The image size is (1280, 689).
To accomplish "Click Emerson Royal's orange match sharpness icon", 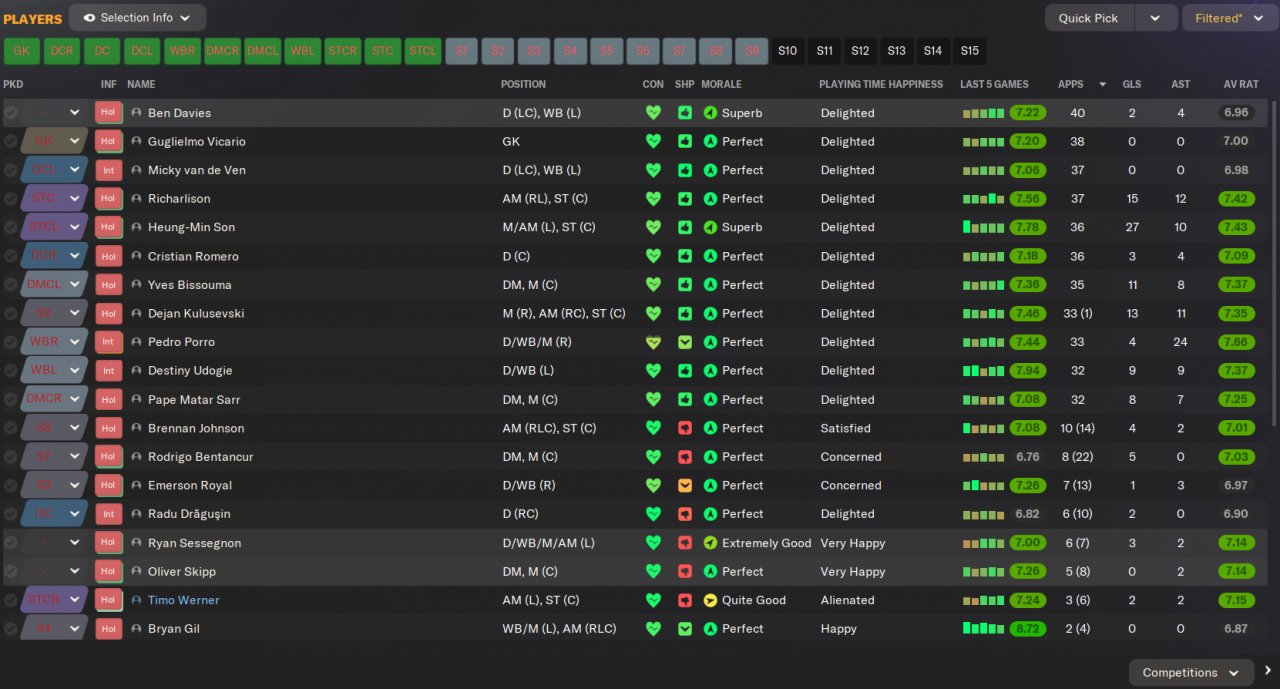I will [685, 485].
